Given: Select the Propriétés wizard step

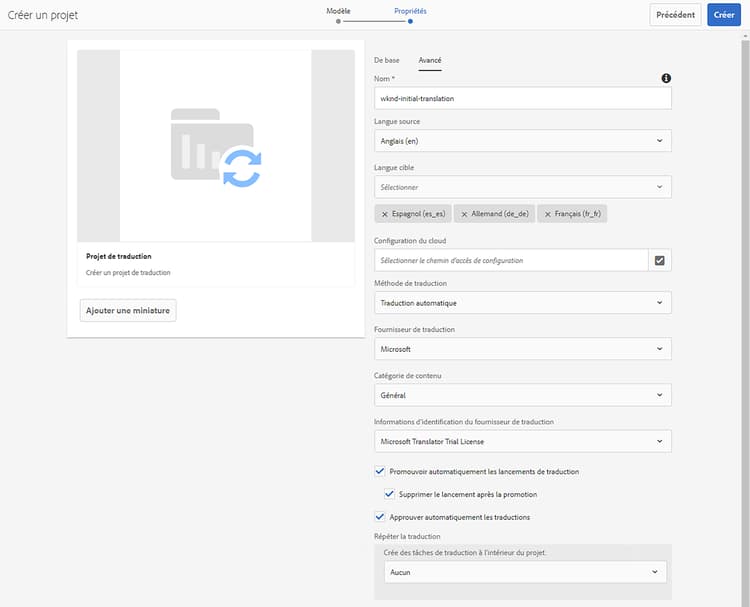Looking at the screenshot, I should point(410,15).
